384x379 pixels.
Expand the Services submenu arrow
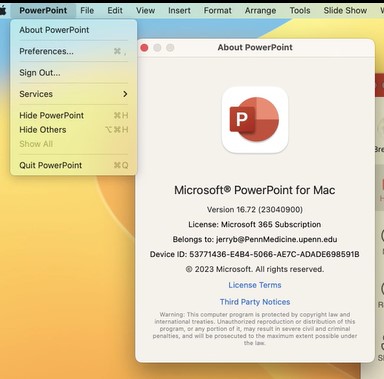click(x=125, y=94)
